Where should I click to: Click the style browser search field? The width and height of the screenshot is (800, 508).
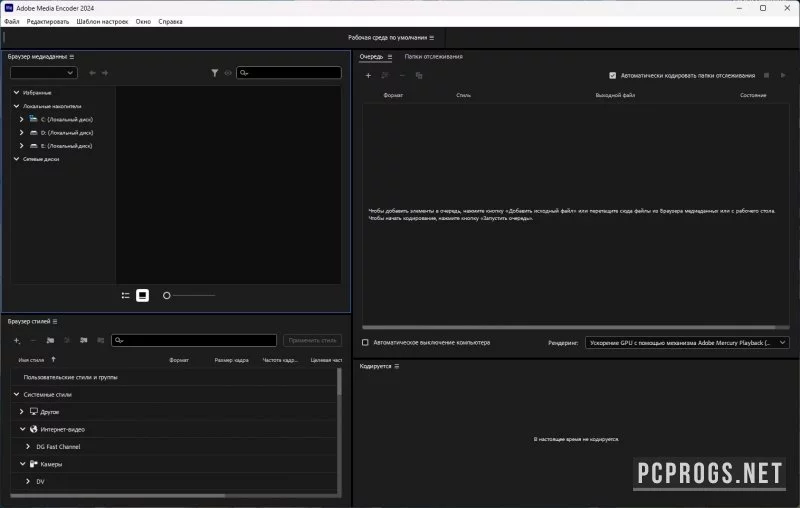click(x=194, y=340)
